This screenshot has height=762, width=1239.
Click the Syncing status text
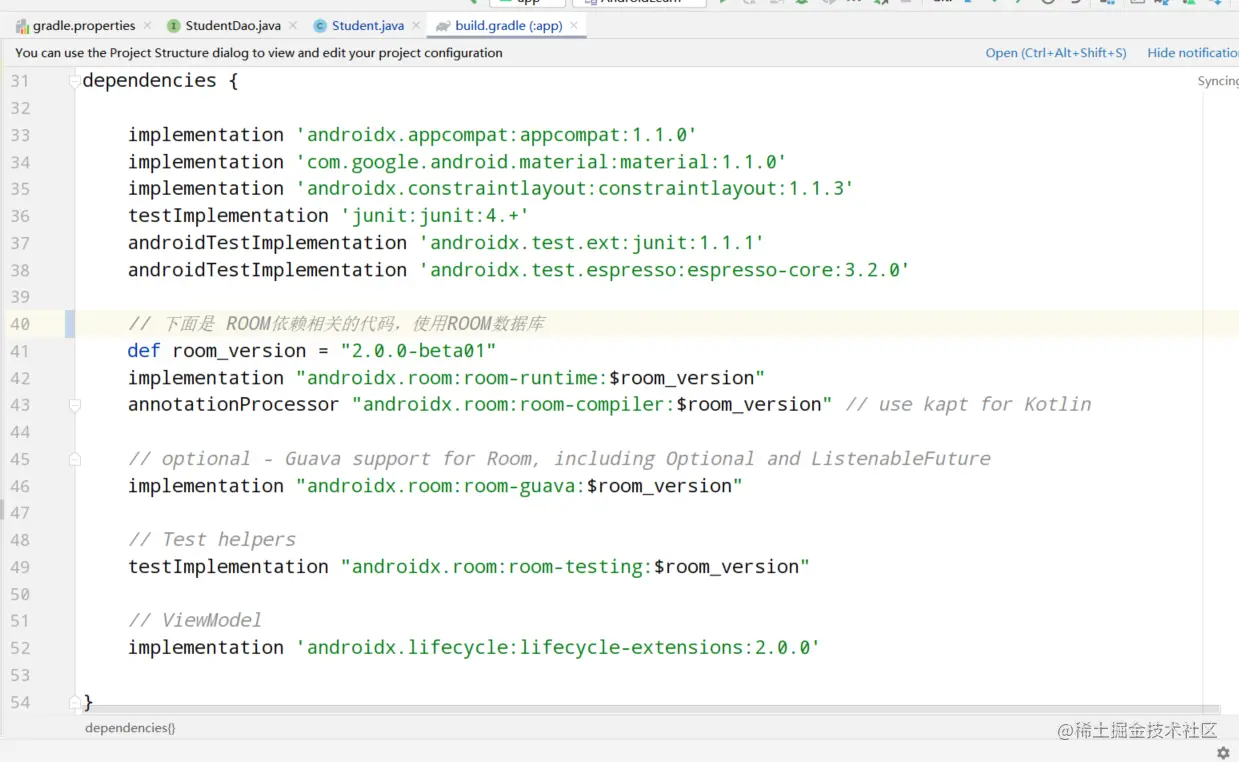tap(1218, 81)
